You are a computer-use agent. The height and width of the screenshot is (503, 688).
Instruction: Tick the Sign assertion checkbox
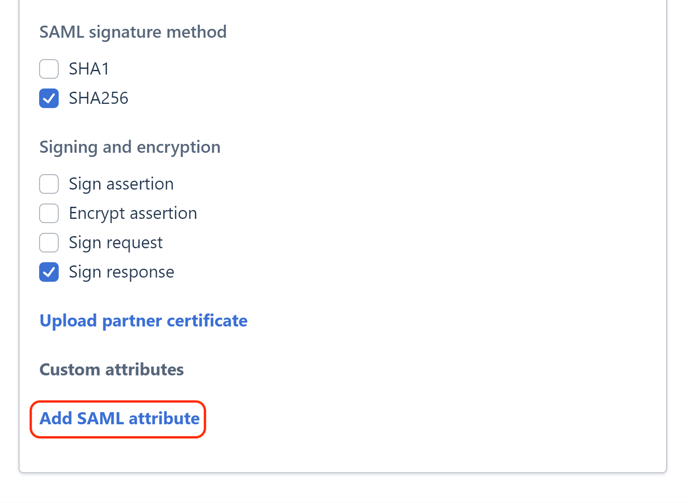(49, 184)
